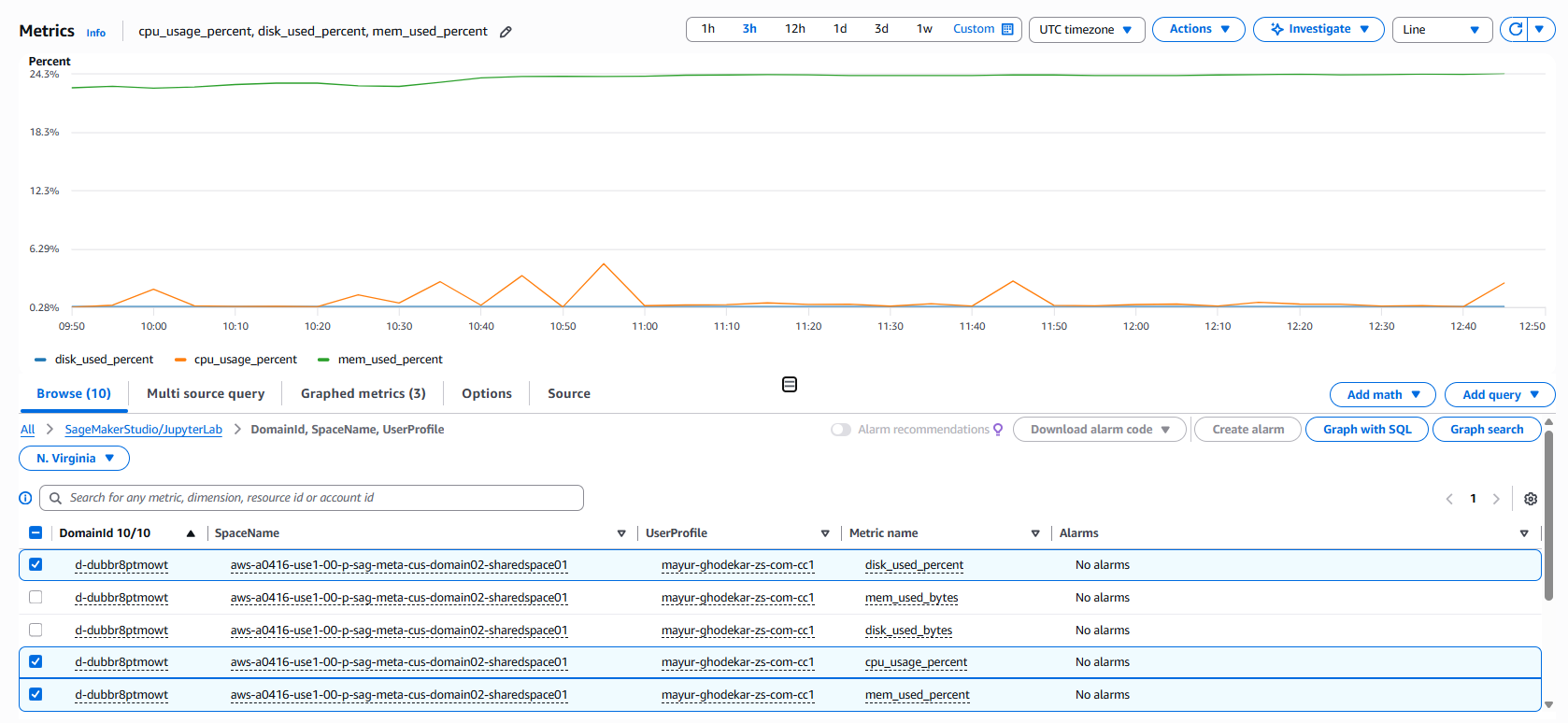Go to next results page
The width and height of the screenshot is (1568, 723).
(x=1496, y=499)
